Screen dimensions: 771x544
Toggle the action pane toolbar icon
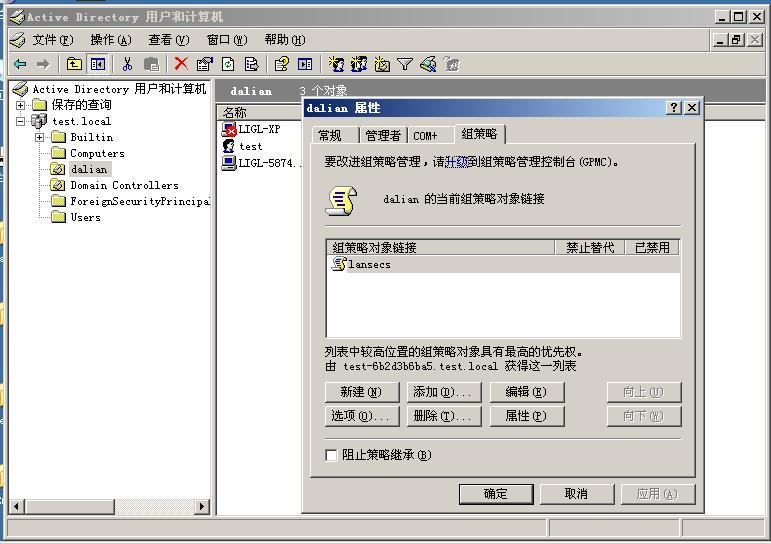tap(305, 64)
